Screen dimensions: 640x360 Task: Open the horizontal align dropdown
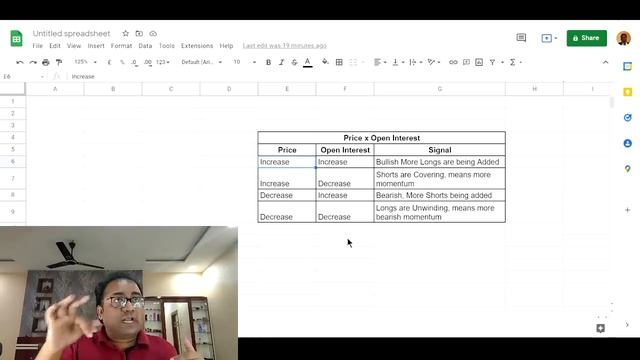click(380, 62)
